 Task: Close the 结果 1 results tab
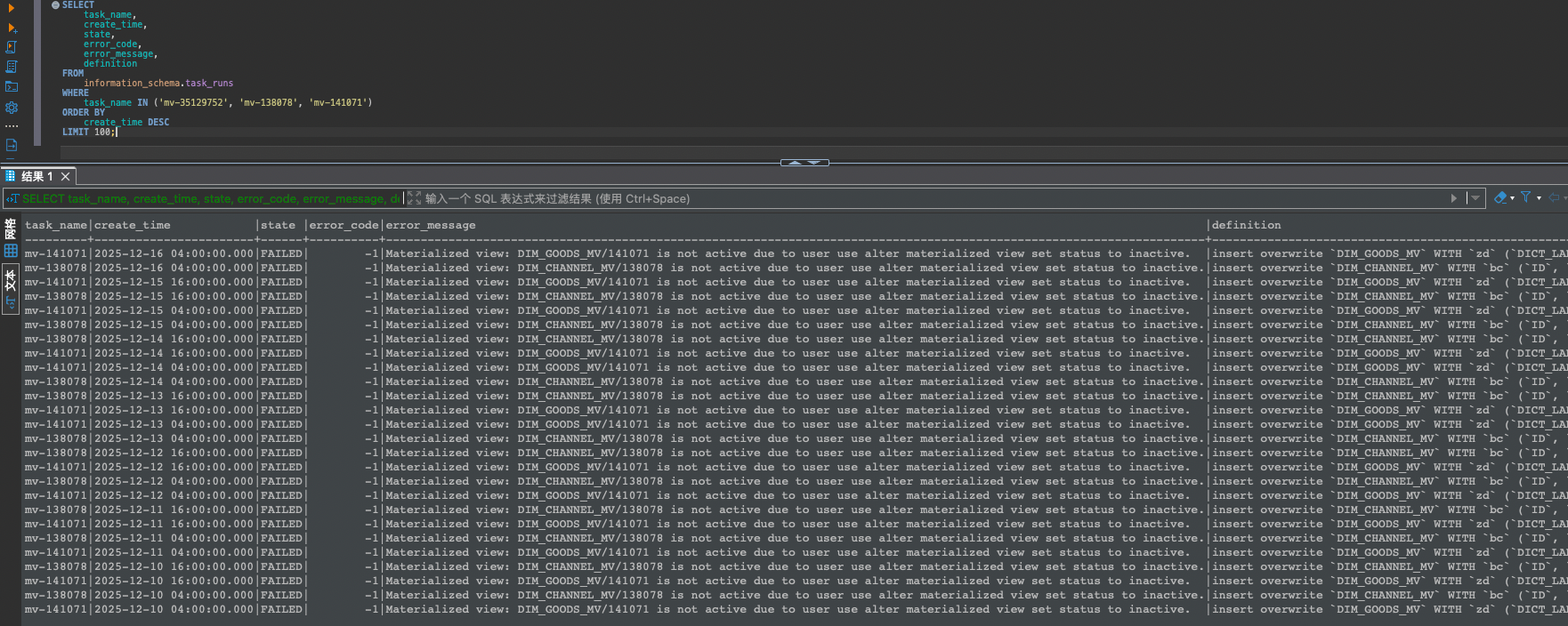point(65,176)
